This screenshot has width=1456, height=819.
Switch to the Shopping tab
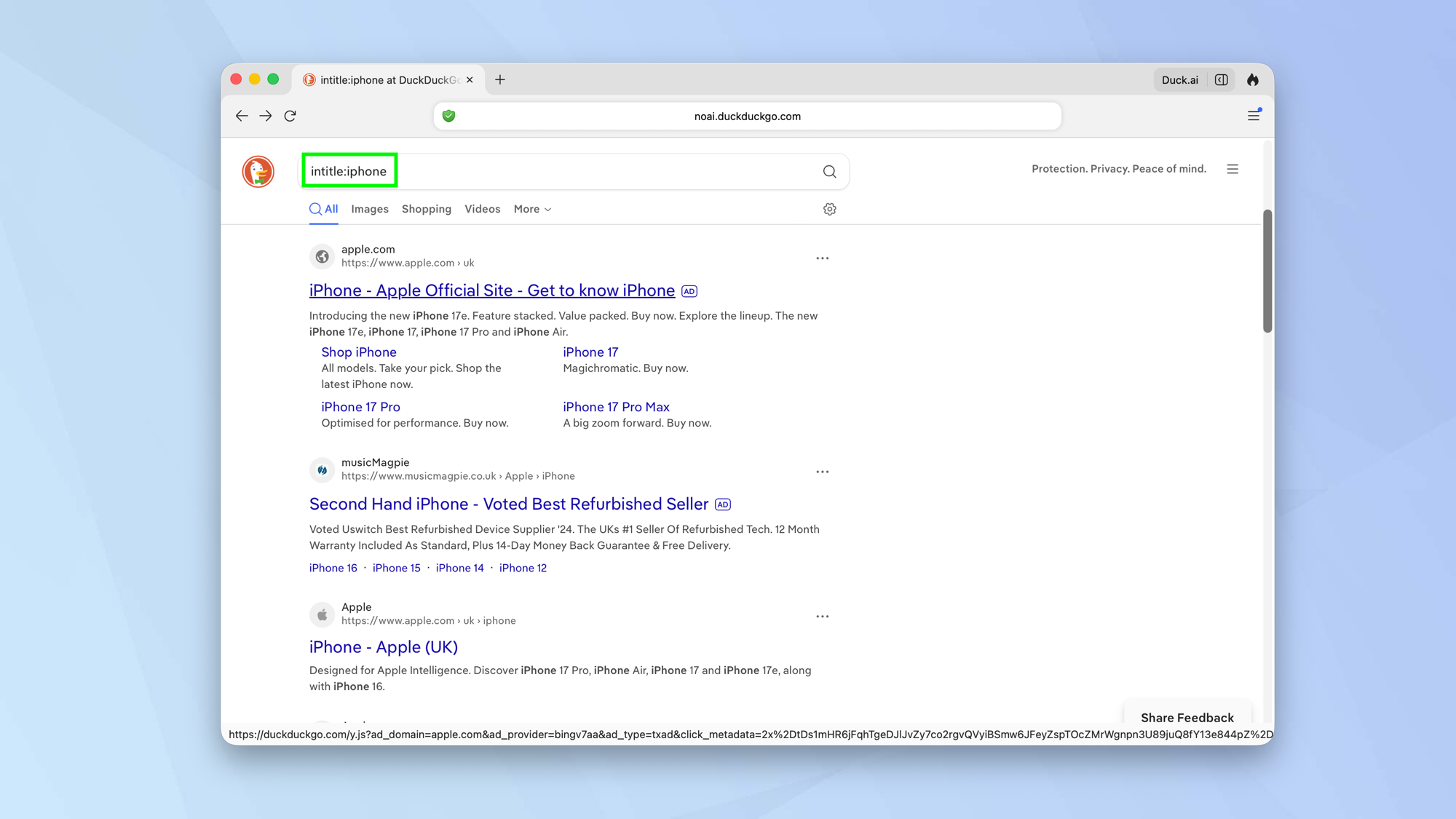pyautogui.click(x=427, y=209)
